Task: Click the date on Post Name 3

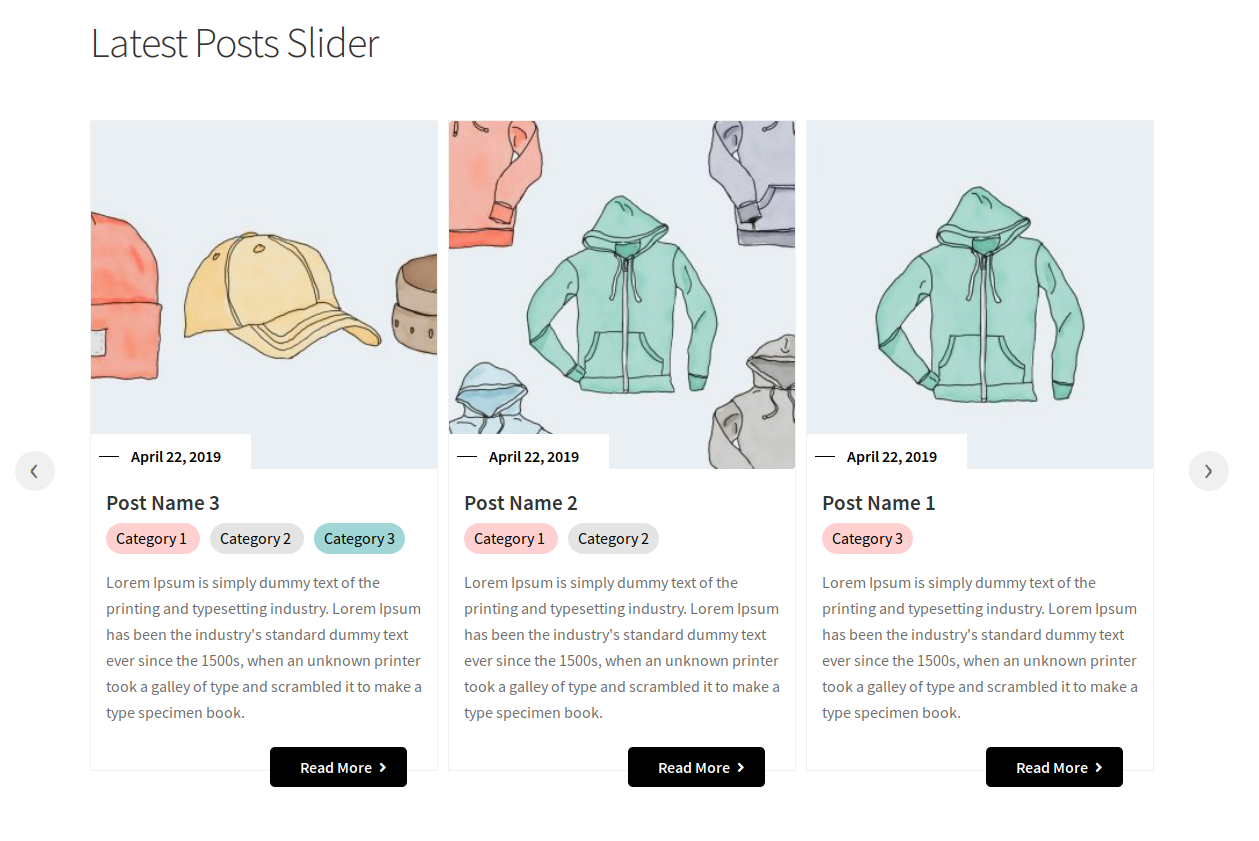Action: point(176,457)
